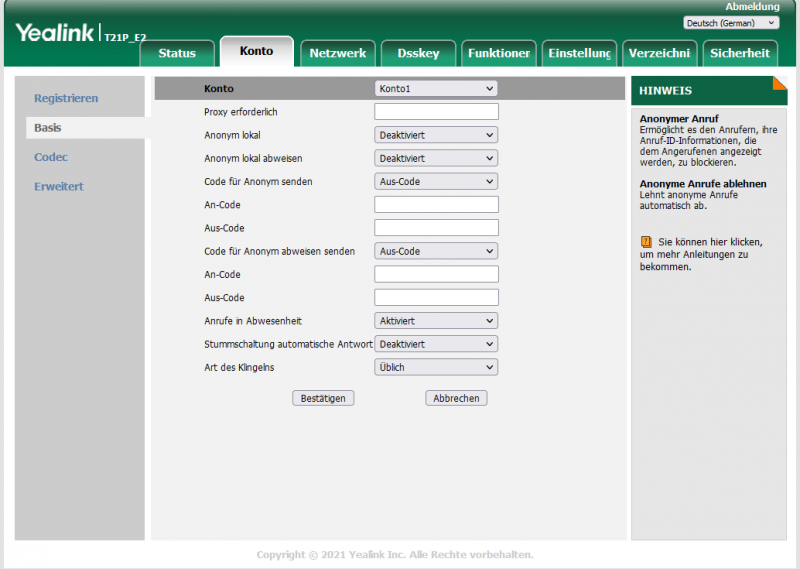Click the T21P_E2 model label
This screenshot has width=800, height=569.
(x=125, y=37)
